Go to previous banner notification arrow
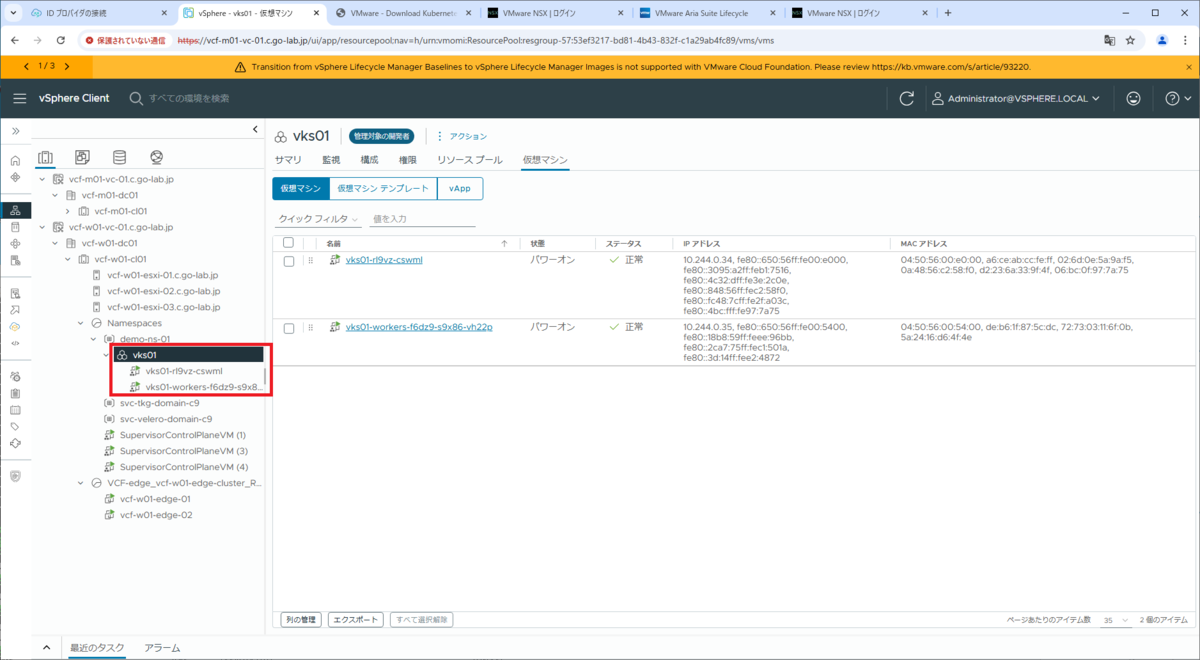 tap(26, 66)
